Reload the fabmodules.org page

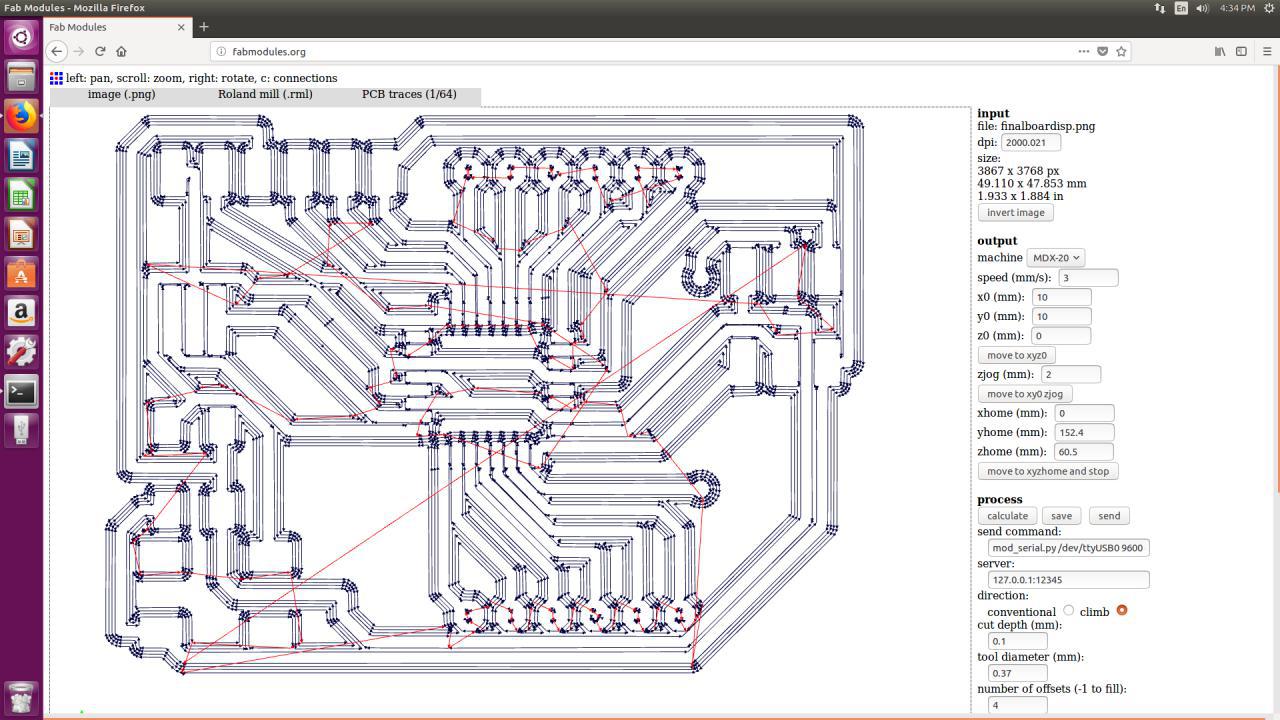coord(100,51)
